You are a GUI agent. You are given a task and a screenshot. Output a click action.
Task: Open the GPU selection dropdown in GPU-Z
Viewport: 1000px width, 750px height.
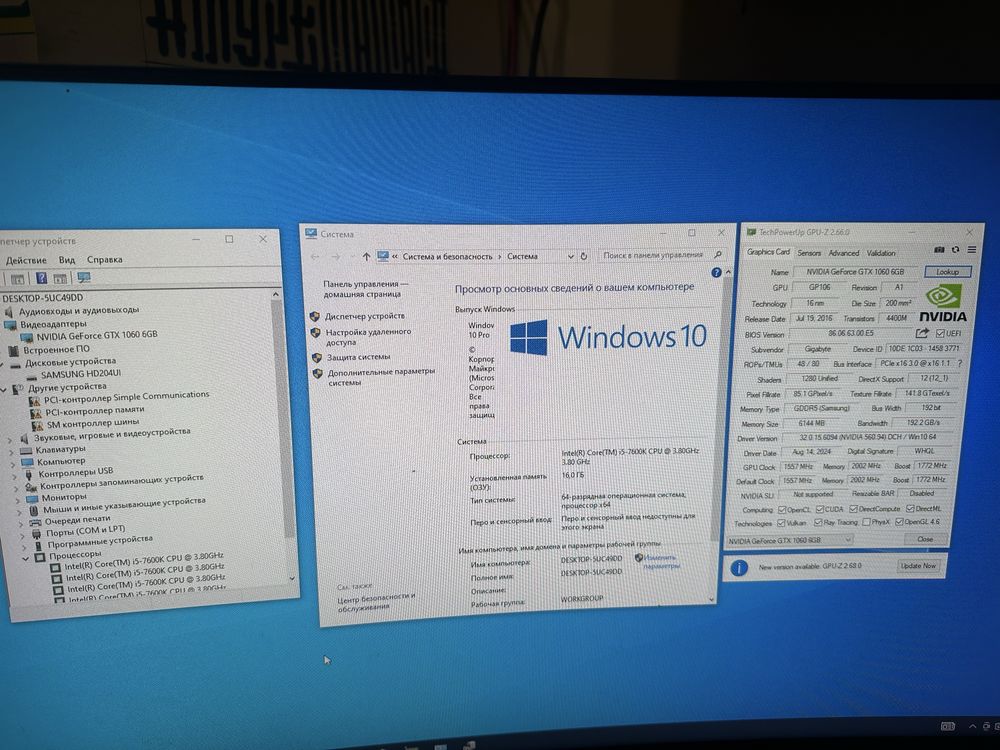tap(789, 540)
